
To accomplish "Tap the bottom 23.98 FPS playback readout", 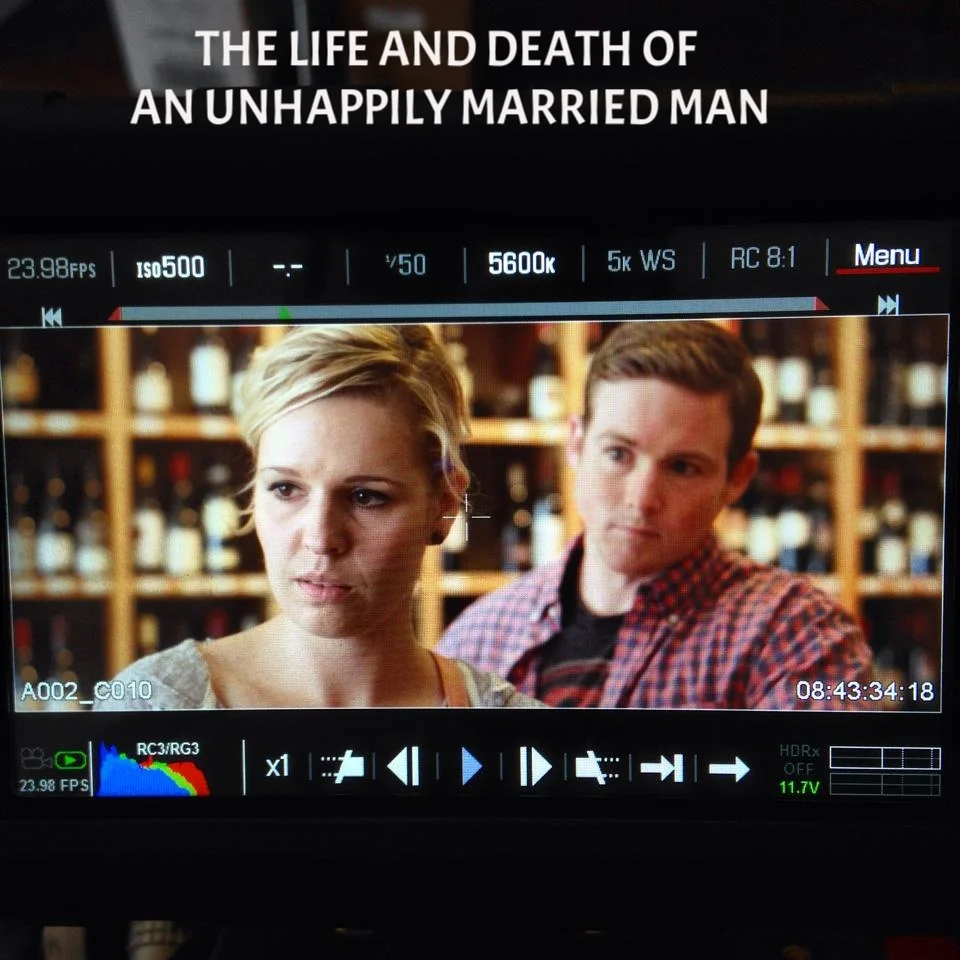I will [53, 785].
